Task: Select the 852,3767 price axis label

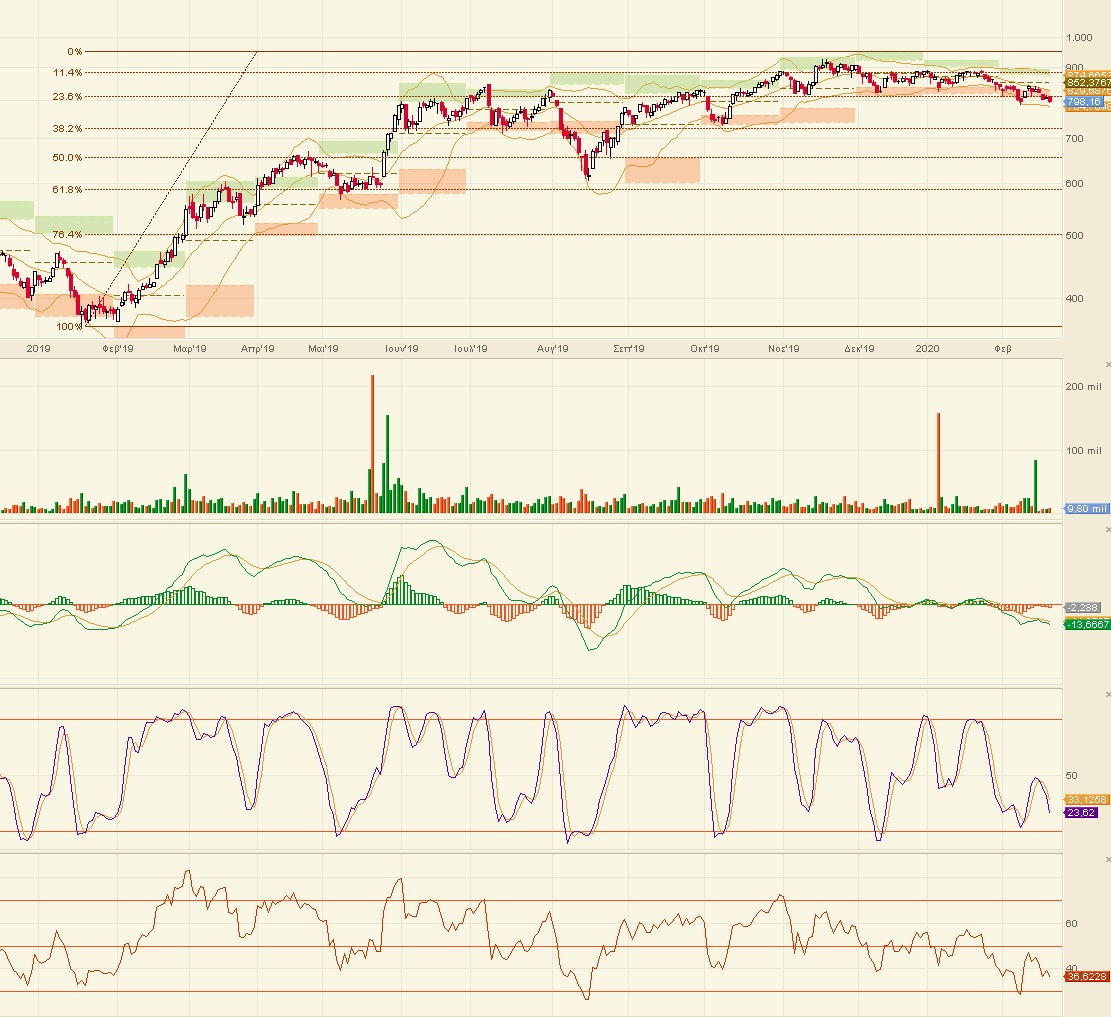Action: [1087, 83]
